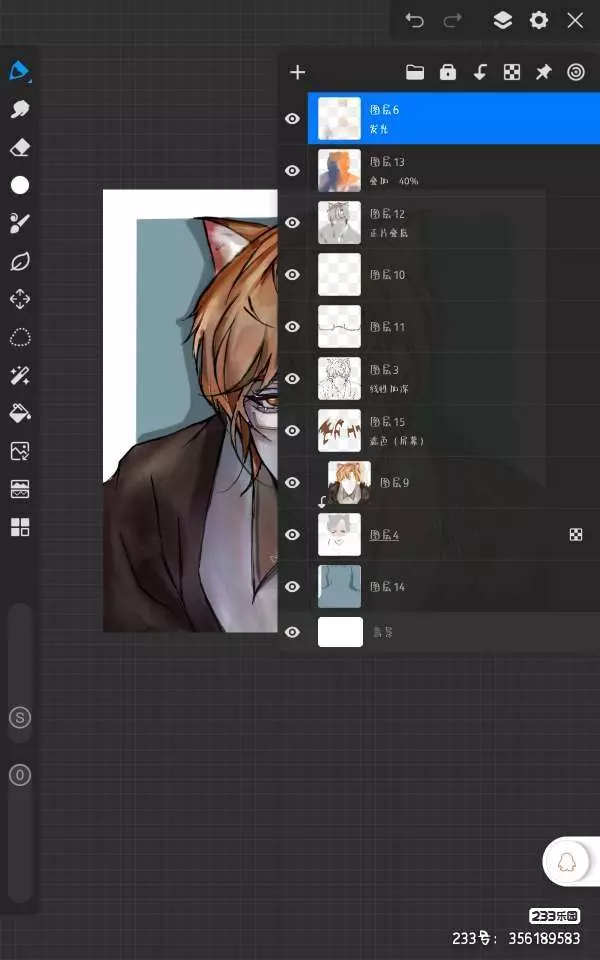Click the pin icon in layers panel
The image size is (600, 960).
coord(543,72)
